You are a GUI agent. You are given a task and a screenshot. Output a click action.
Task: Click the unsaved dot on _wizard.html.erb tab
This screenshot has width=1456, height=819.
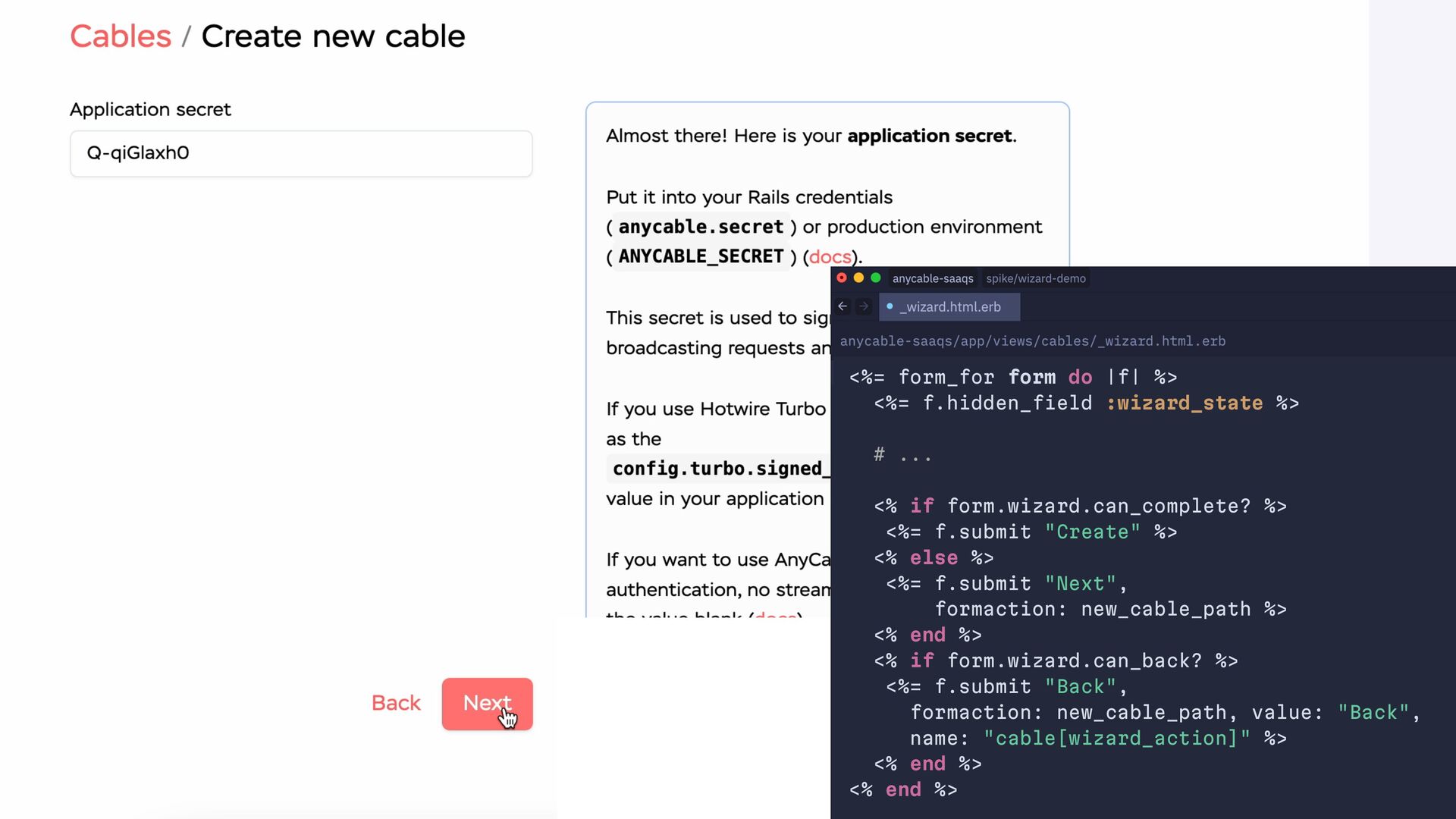point(890,306)
